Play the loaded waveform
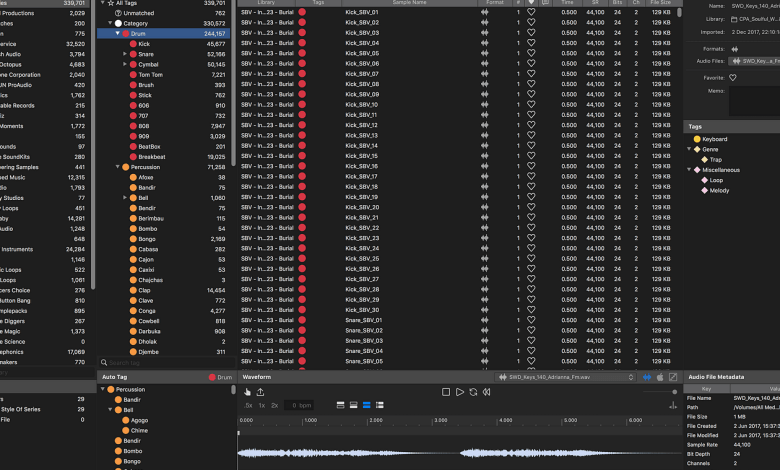 460,392
